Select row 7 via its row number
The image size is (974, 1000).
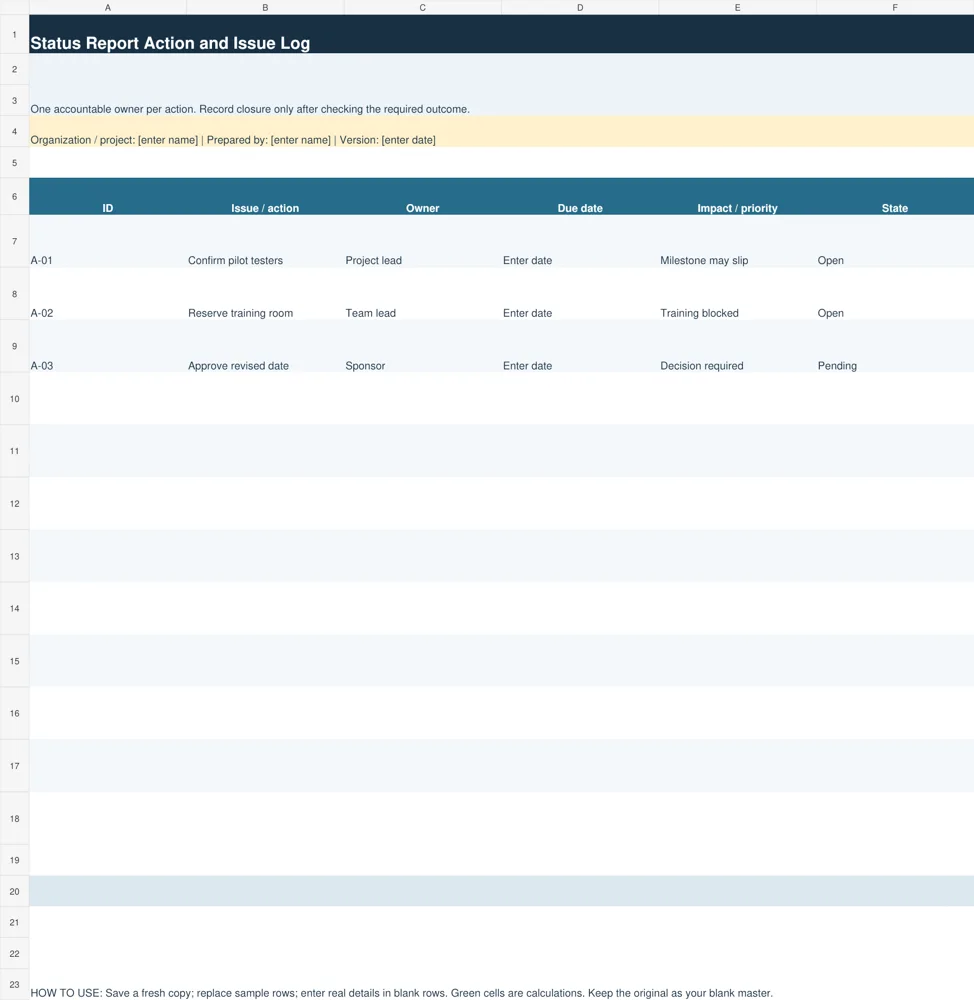[14, 241]
